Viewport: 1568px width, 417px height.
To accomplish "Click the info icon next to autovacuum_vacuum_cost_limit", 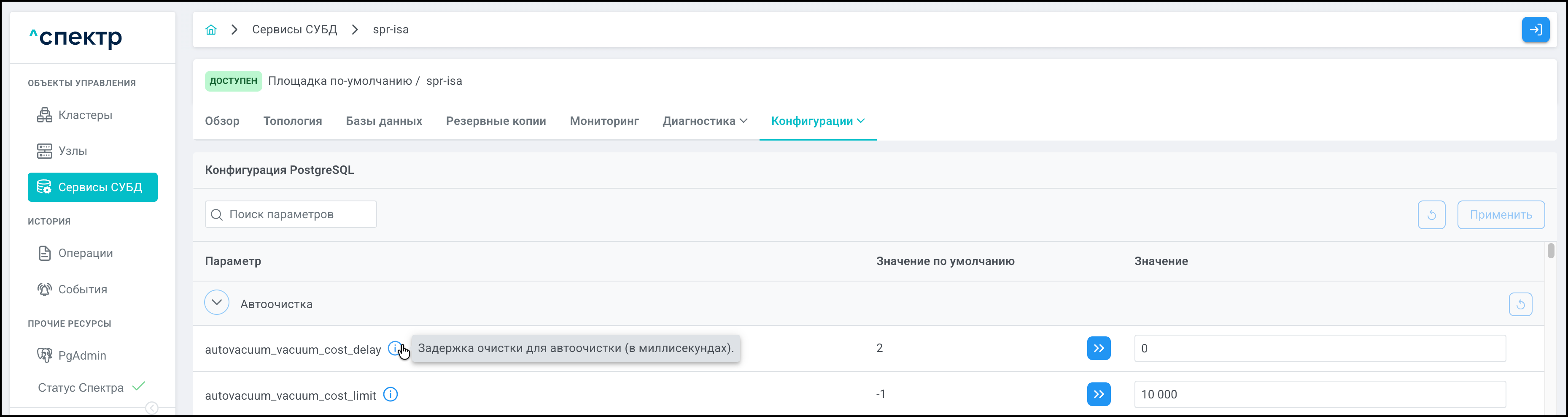I will pyautogui.click(x=391, y=395).
